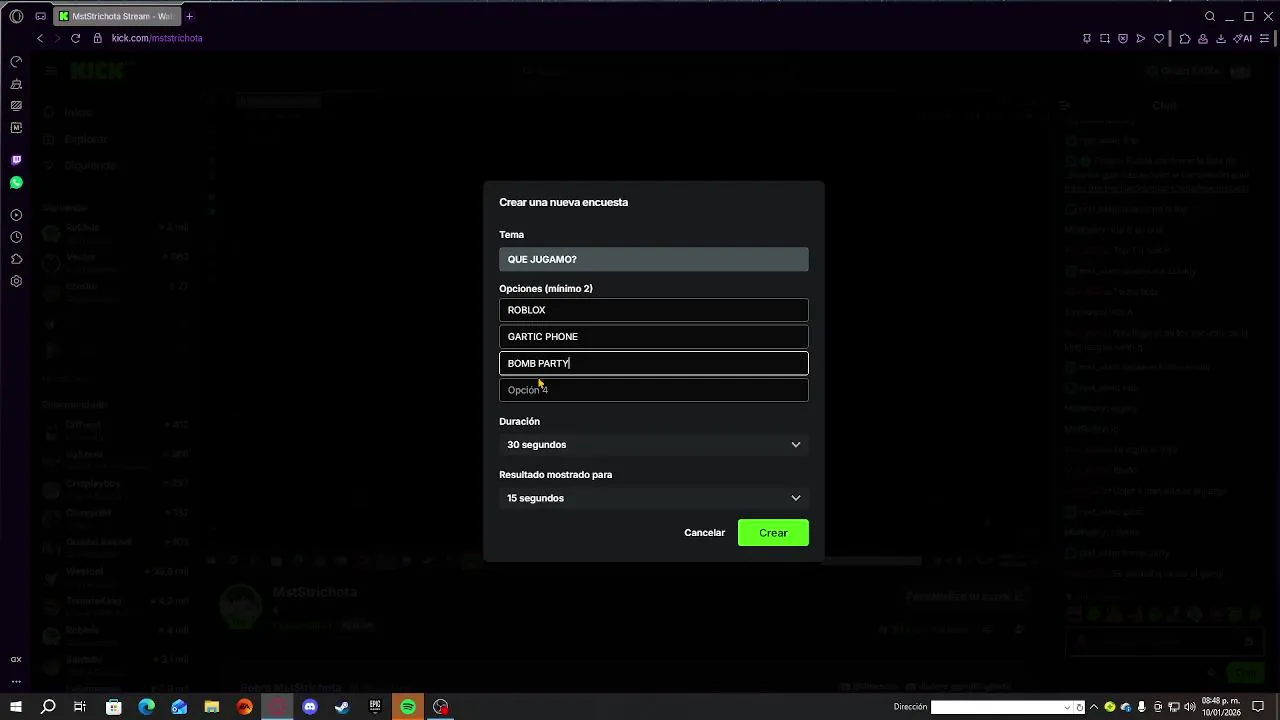Open WhatsApp in the Opera GX sidebar
This screenshot has width=1280, height=720.
click(16, 183)
